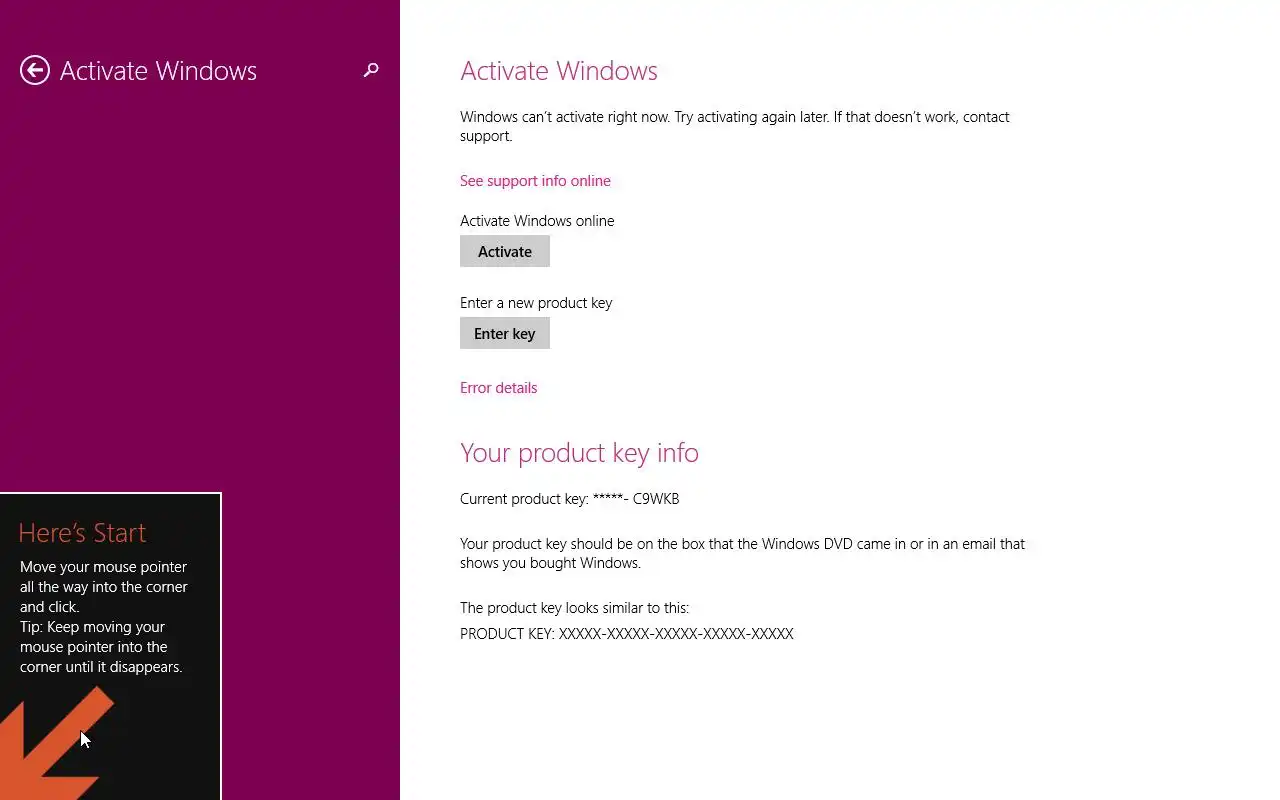1280x800 pixels.
Task: Select the Here's Start tip heading
Action: [x=82, y=533]
